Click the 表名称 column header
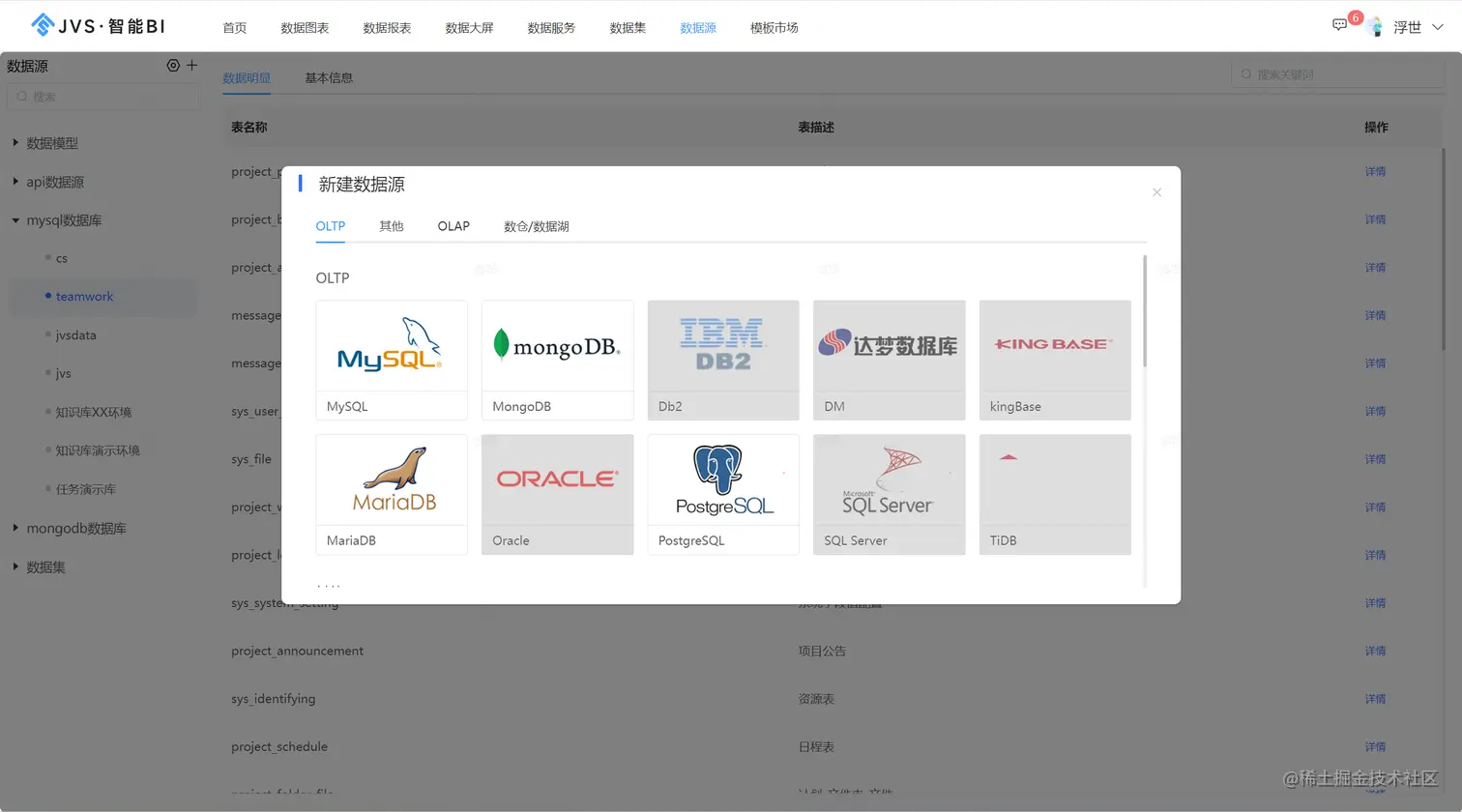The image size is (1462, 812). pyautogui.click(x=249, y=127)
